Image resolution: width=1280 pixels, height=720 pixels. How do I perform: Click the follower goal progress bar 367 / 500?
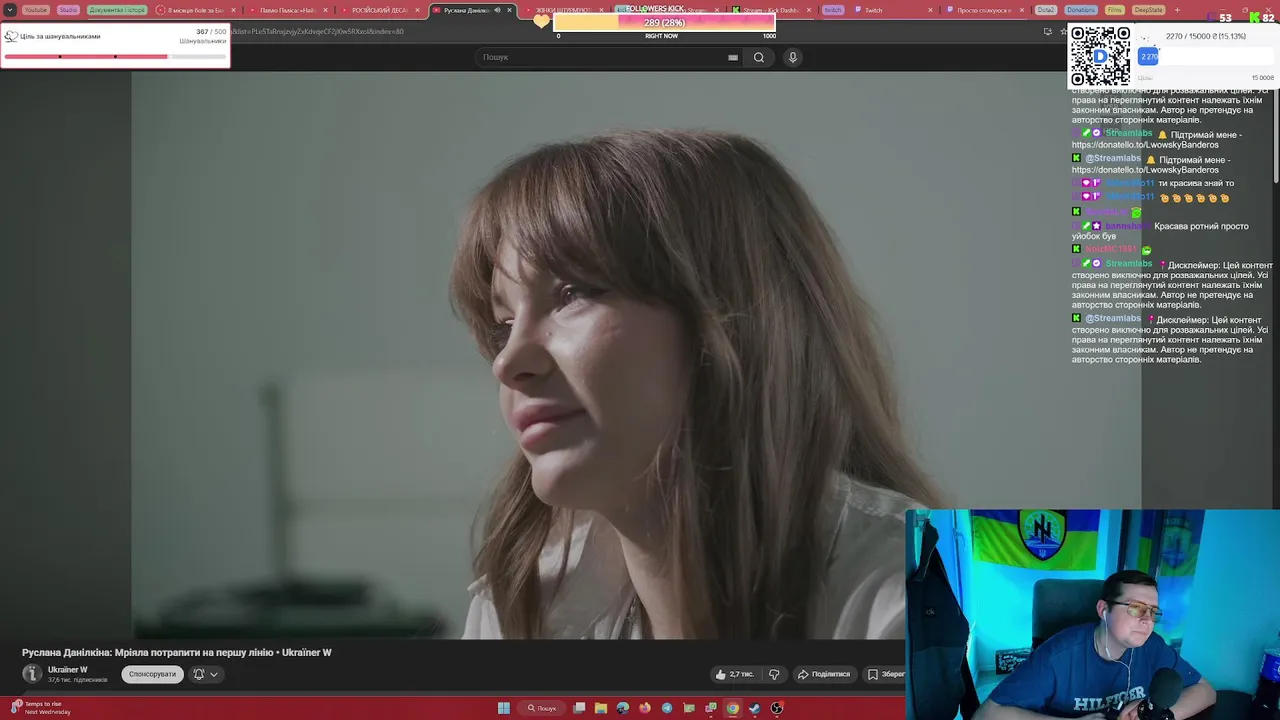(x=115, y=56)
